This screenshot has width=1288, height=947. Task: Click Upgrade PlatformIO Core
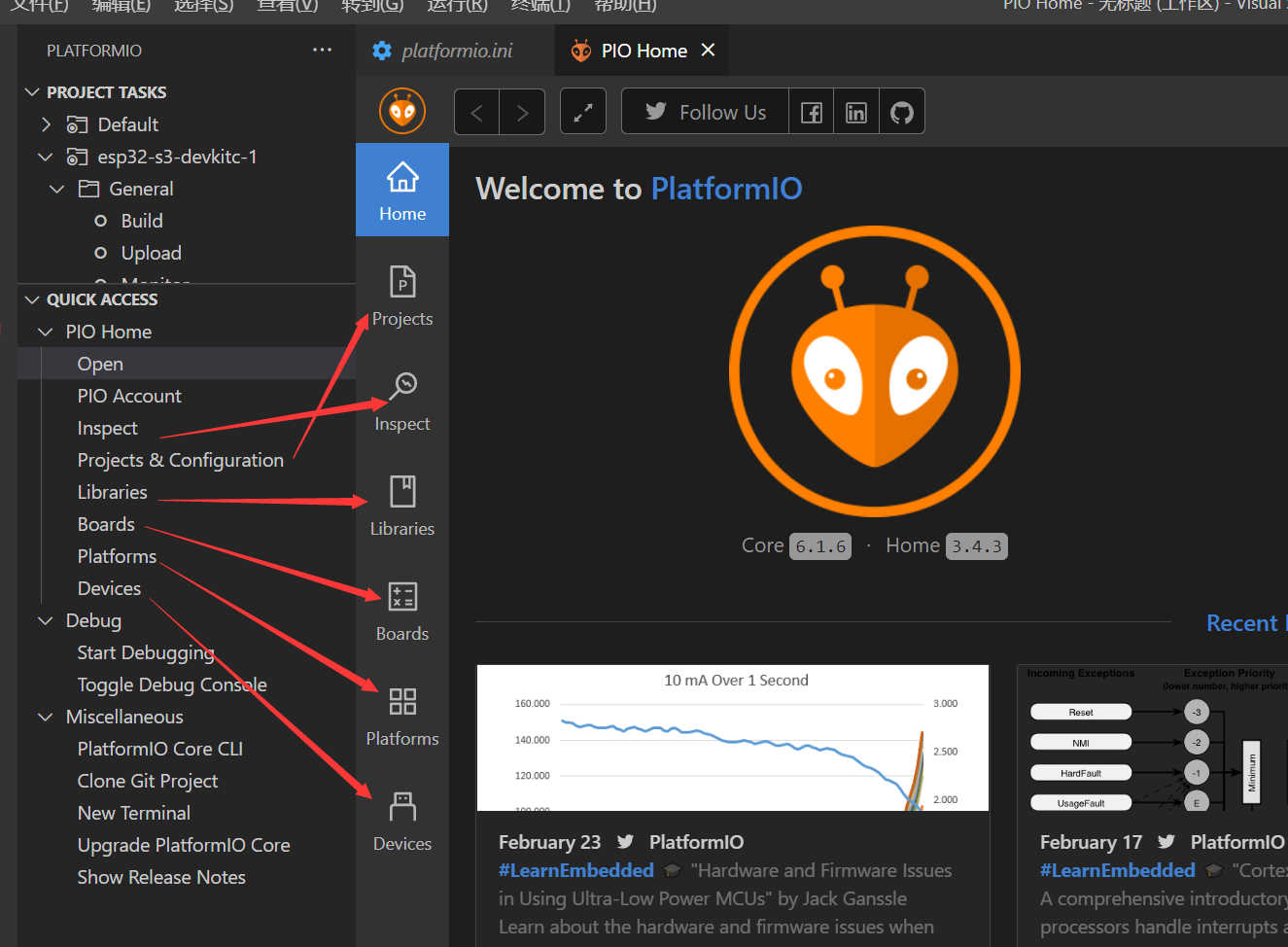tap(184, 845)
